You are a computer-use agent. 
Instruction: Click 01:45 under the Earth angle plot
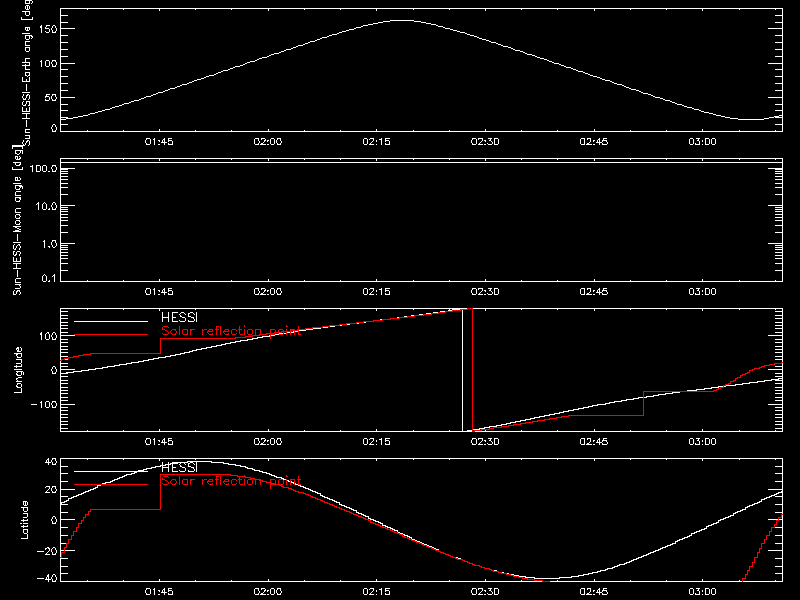coord(159,141)
